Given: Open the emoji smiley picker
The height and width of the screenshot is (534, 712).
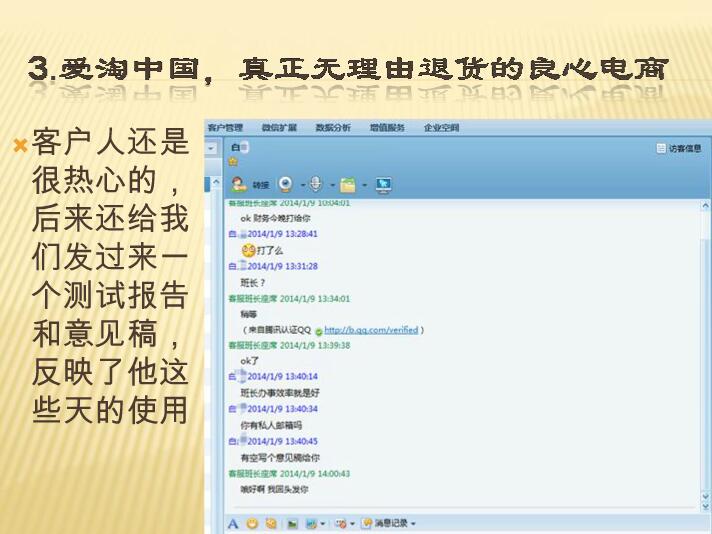Looking at the screenshot, I should (x=252, y=524).
